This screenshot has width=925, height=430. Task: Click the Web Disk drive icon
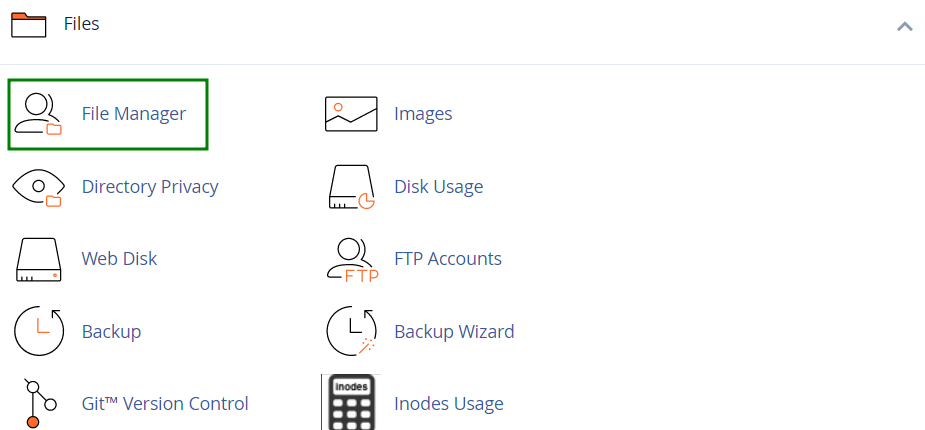(38, 259)
